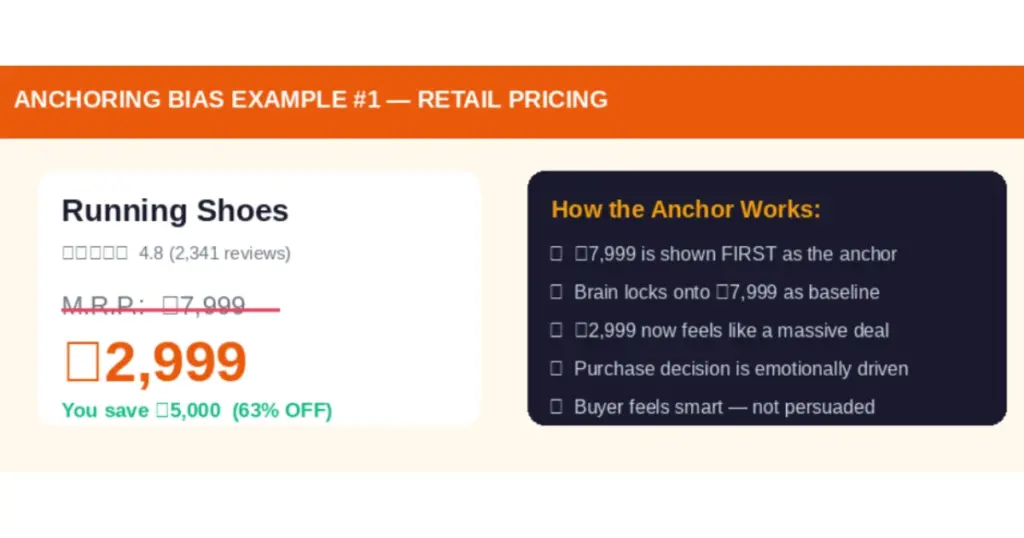Click the "How the Anchor Works:" heading
The height and width of the screenshot is (538, 1024).
686,209
